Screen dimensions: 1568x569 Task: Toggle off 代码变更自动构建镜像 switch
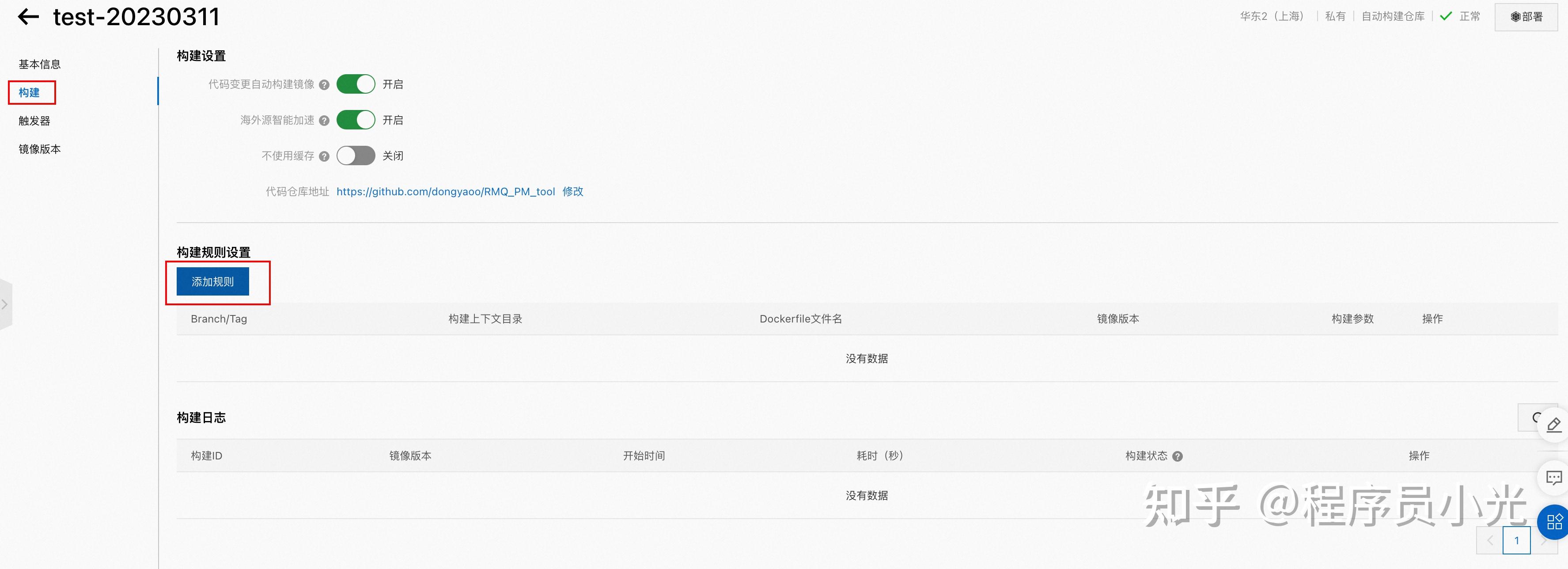(356, 84)
